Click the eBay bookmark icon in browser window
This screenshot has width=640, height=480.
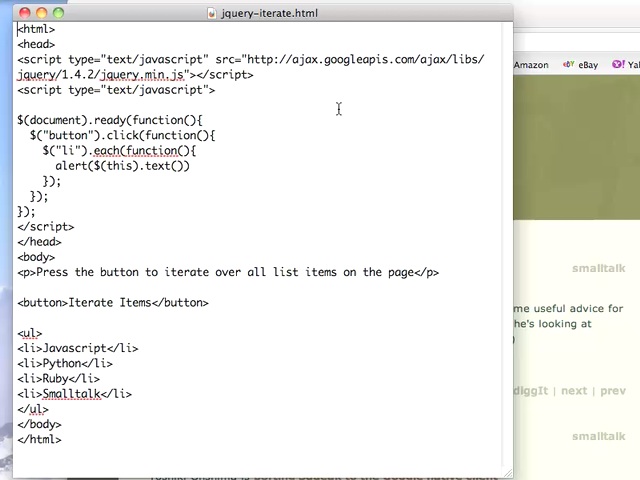click(569, 64)
